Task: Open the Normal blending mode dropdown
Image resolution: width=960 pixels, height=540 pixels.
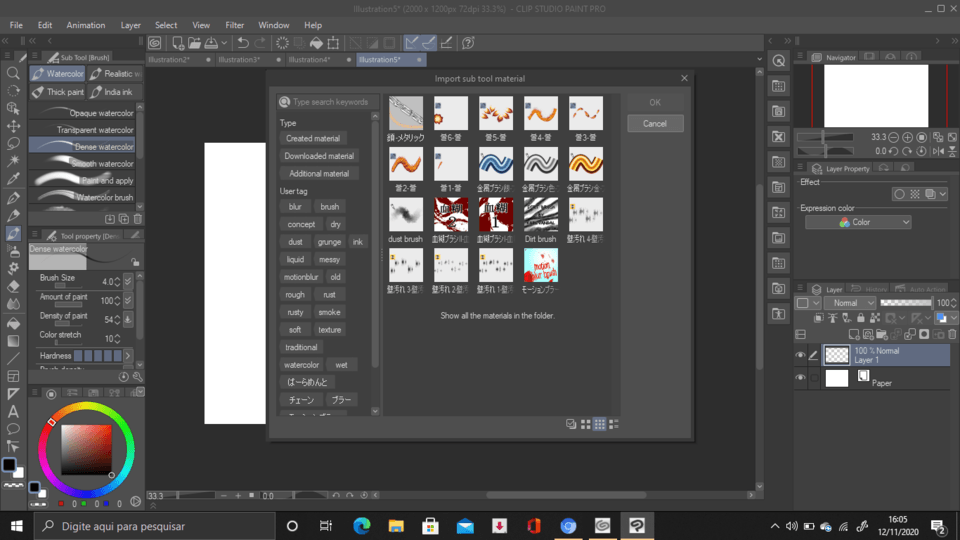Action: [850, 303]
